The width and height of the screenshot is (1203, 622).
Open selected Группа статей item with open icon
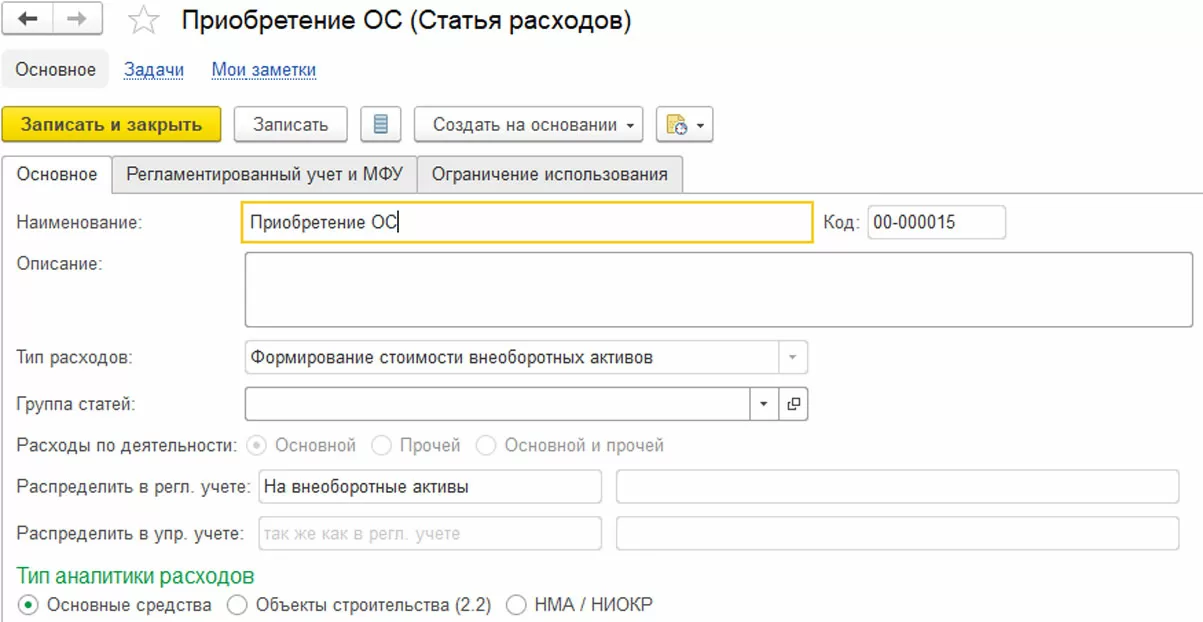793,404
